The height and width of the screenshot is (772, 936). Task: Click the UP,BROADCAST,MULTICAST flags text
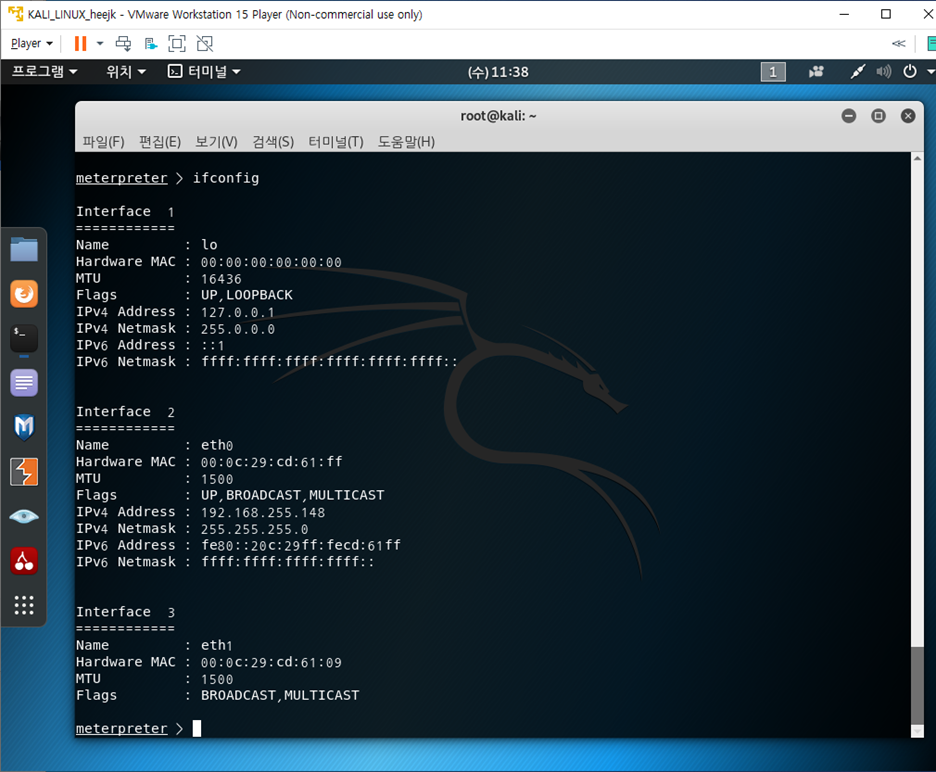point(292,495)
